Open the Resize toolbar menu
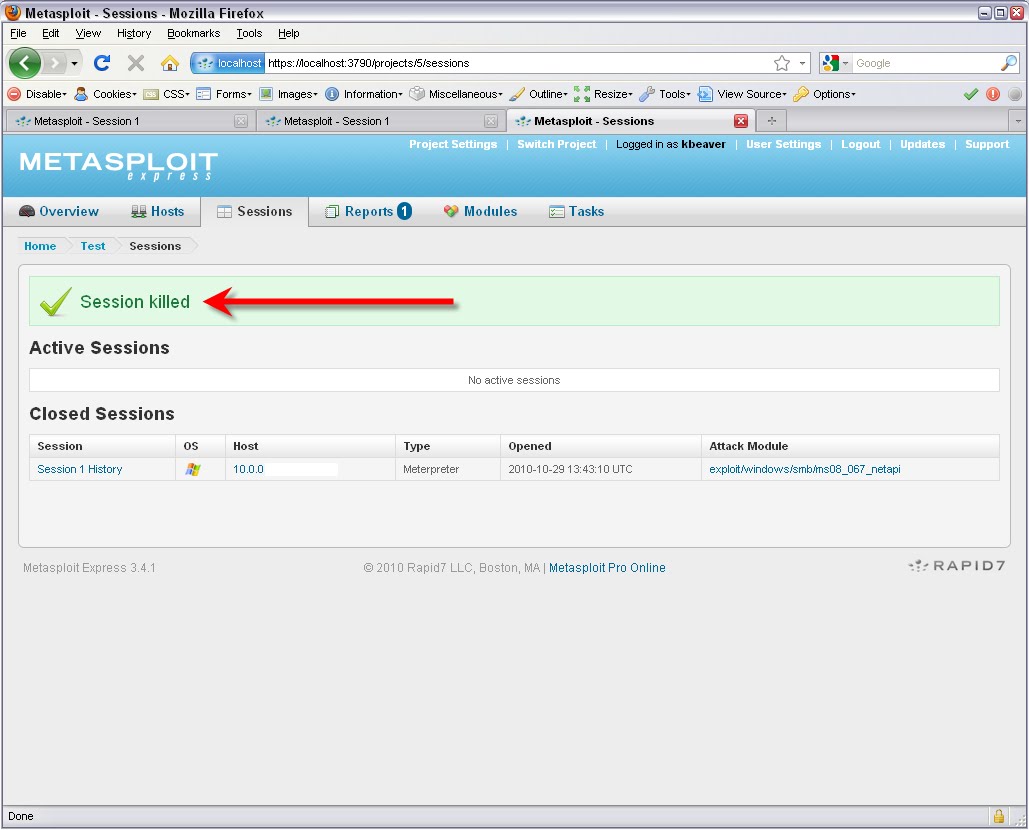Viewport: 1029px width, 830px height. (x=603, y=94)
